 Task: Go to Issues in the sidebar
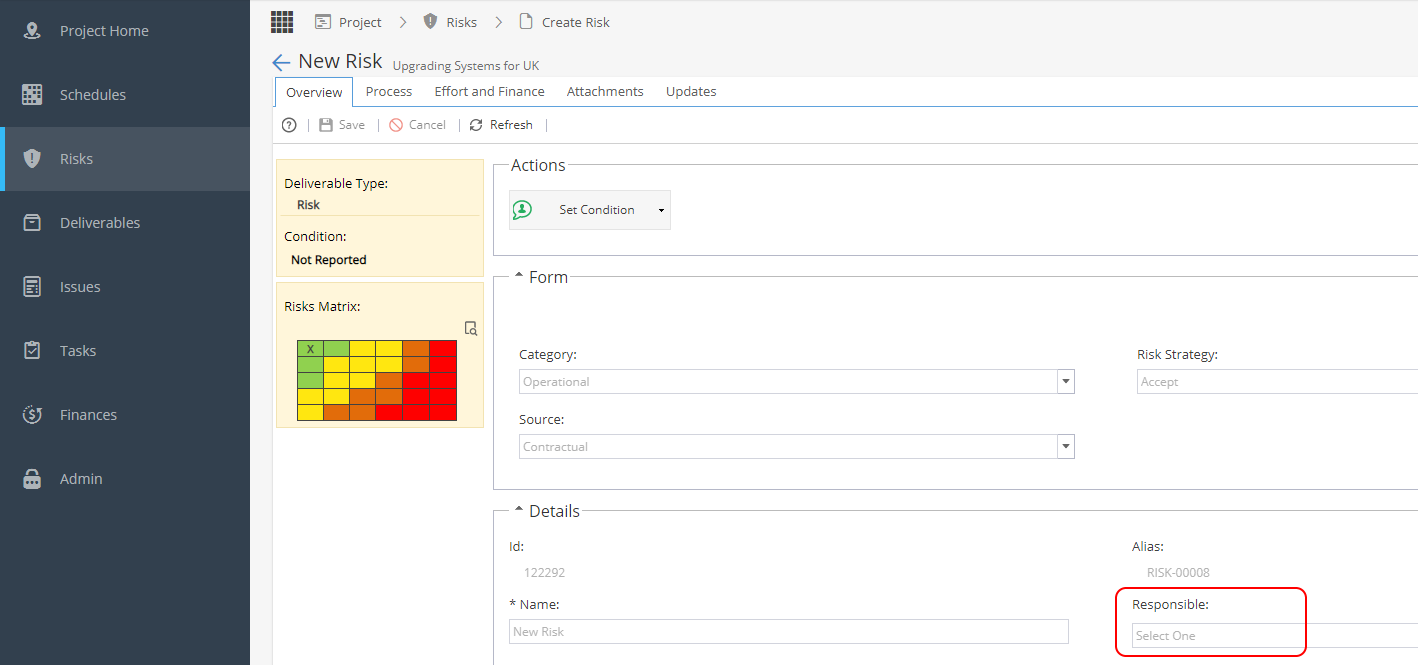tap(125, 287)
